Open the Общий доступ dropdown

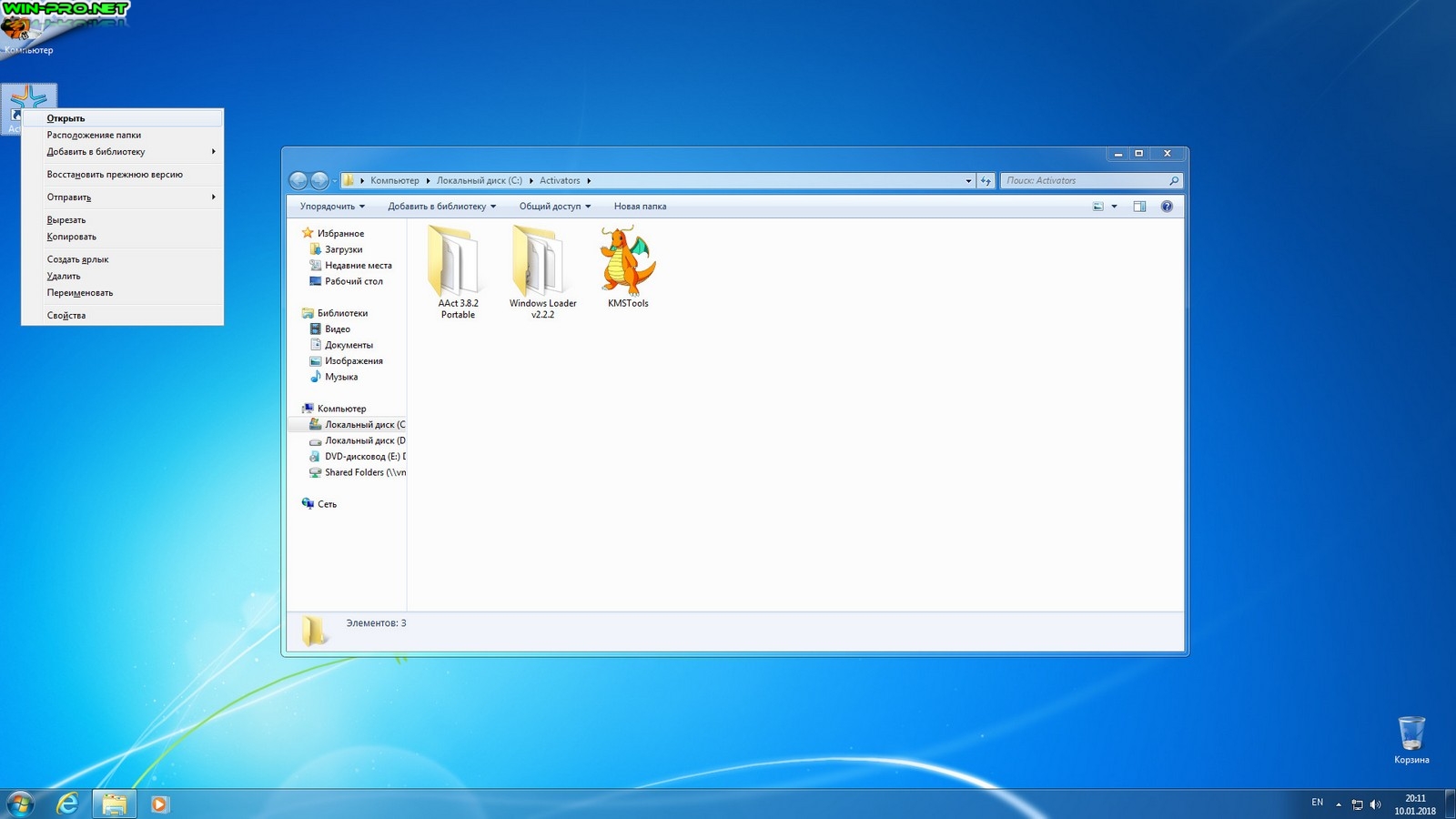(555, 207)
